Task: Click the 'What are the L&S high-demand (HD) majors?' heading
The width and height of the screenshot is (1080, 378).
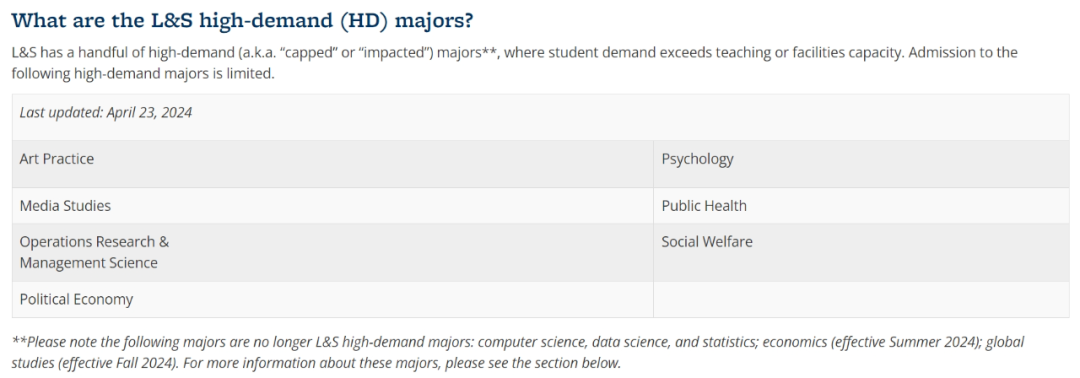Action: [x=242, y=21]
